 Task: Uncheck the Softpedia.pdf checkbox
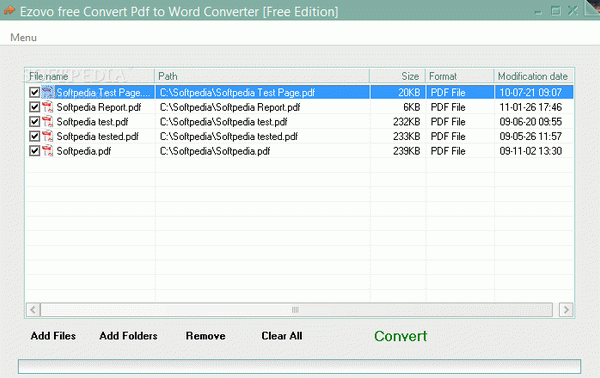pyautogui.click(x=34, y=151)
